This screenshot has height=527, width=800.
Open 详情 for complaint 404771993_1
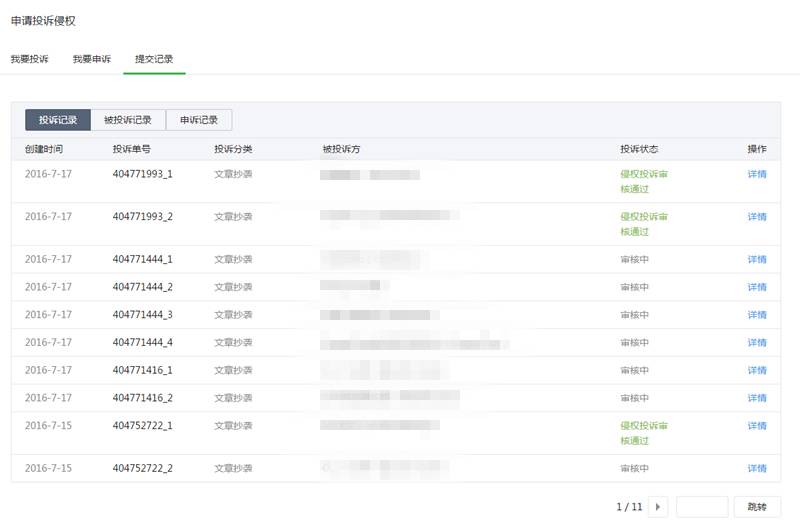tap(757, 174)
